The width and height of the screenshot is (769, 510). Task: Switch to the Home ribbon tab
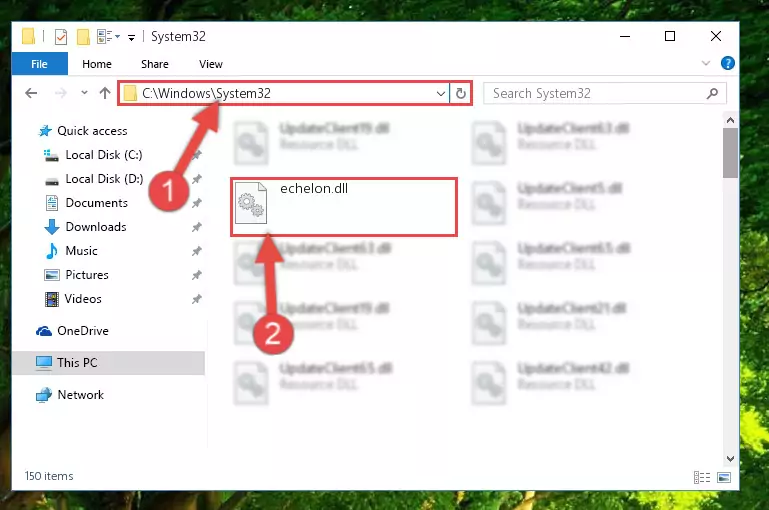pos(97,64)
